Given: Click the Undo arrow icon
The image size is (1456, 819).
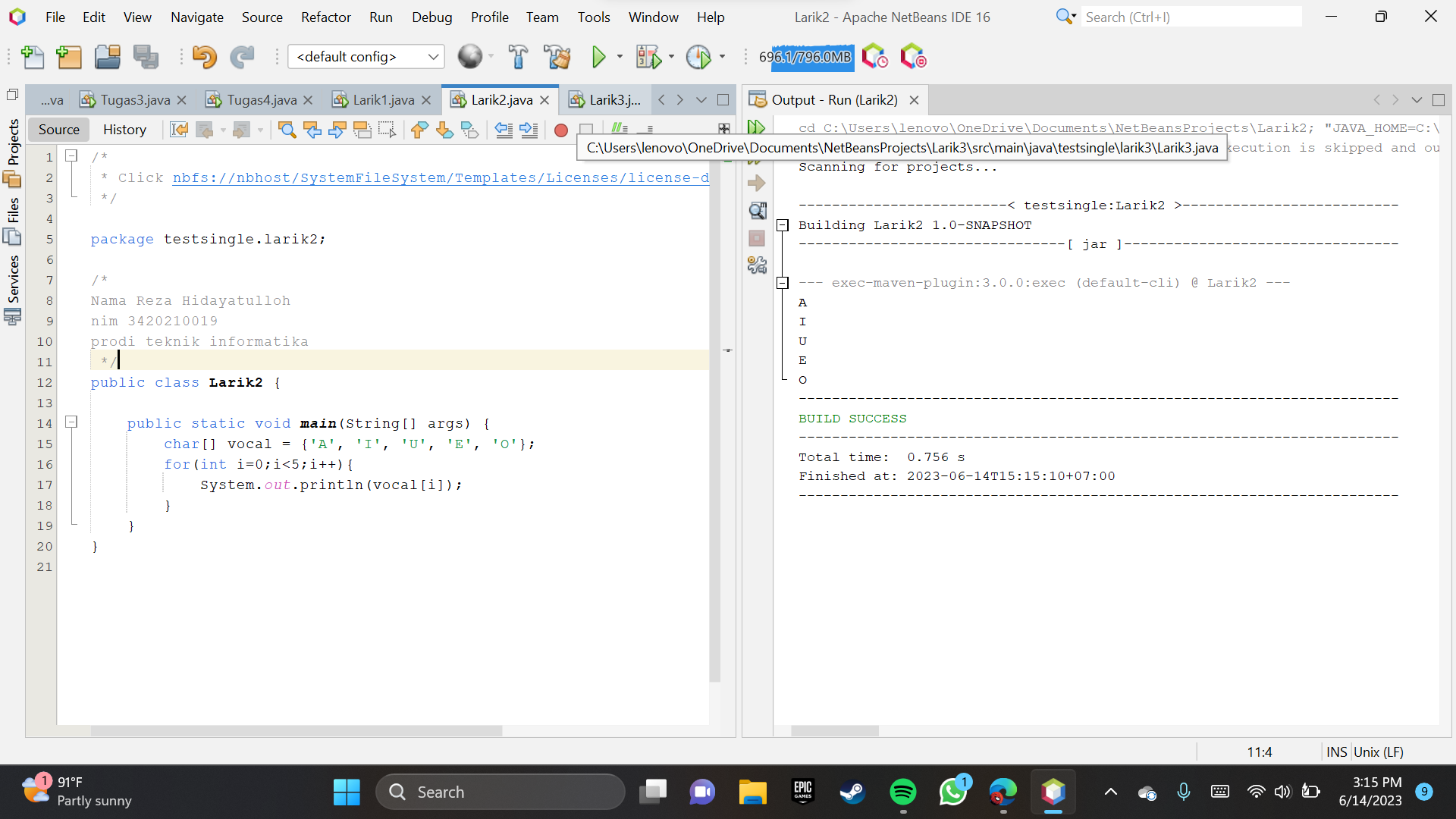Looking at the screenshot, I should click(203, 57).
